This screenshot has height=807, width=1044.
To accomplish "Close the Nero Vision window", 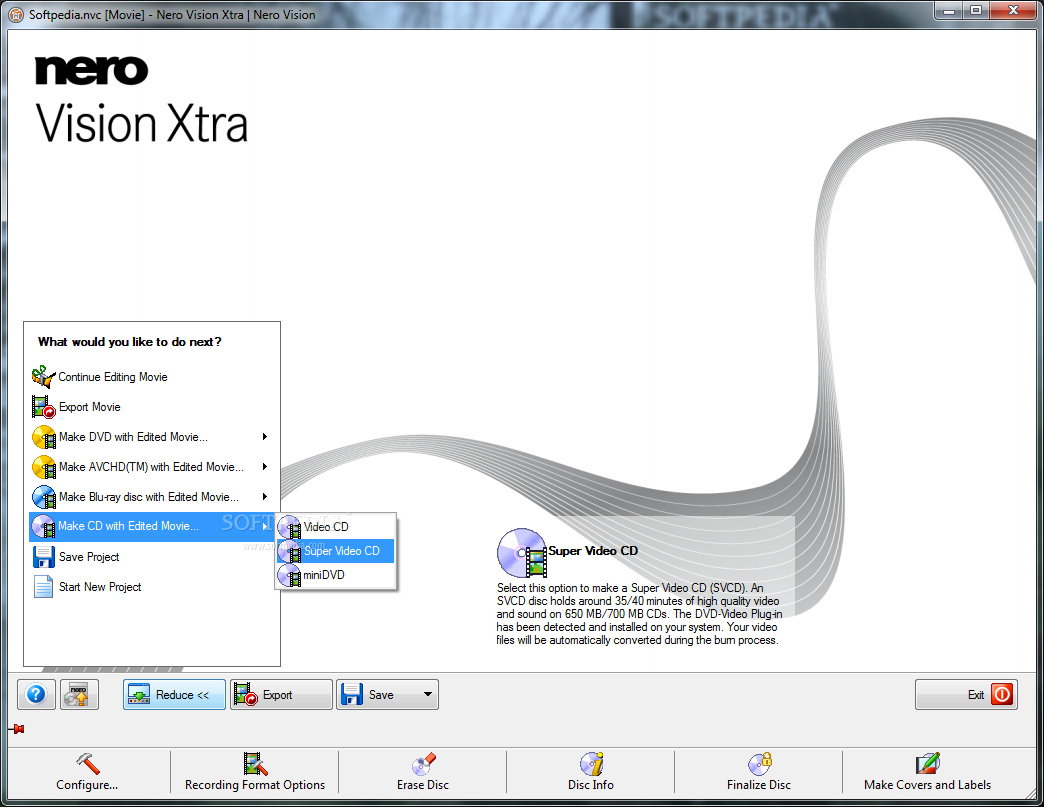I will (1013, 11).
